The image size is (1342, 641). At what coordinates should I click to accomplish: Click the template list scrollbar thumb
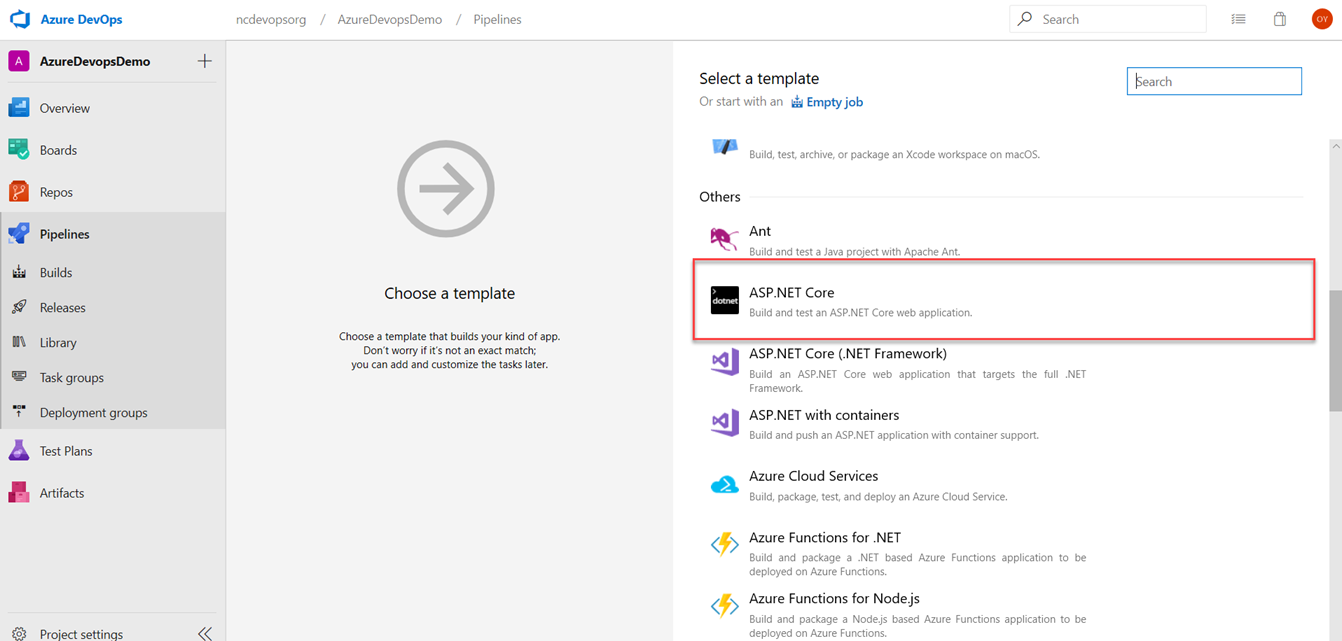click(1335, 350)
